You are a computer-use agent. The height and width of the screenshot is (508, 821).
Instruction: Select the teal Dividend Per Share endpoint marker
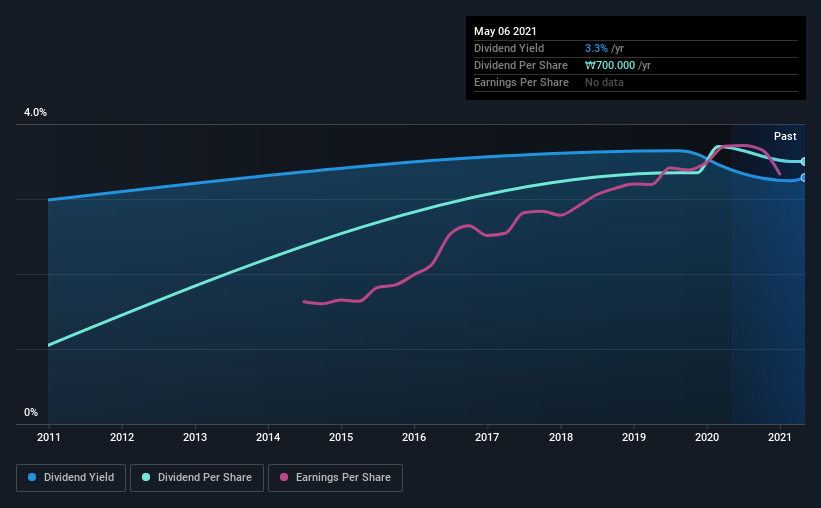(x=804, y=162)
